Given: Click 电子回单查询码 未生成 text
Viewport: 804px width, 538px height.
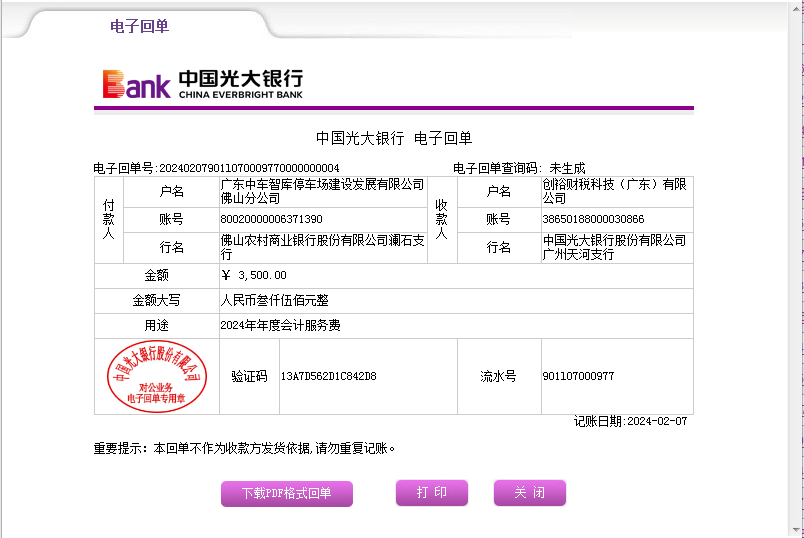Looking at the screenshot, I should click(519, 168).
